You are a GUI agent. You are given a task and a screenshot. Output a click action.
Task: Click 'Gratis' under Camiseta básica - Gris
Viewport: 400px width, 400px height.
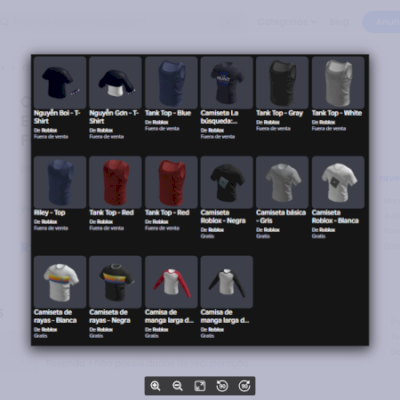[263, 236]
